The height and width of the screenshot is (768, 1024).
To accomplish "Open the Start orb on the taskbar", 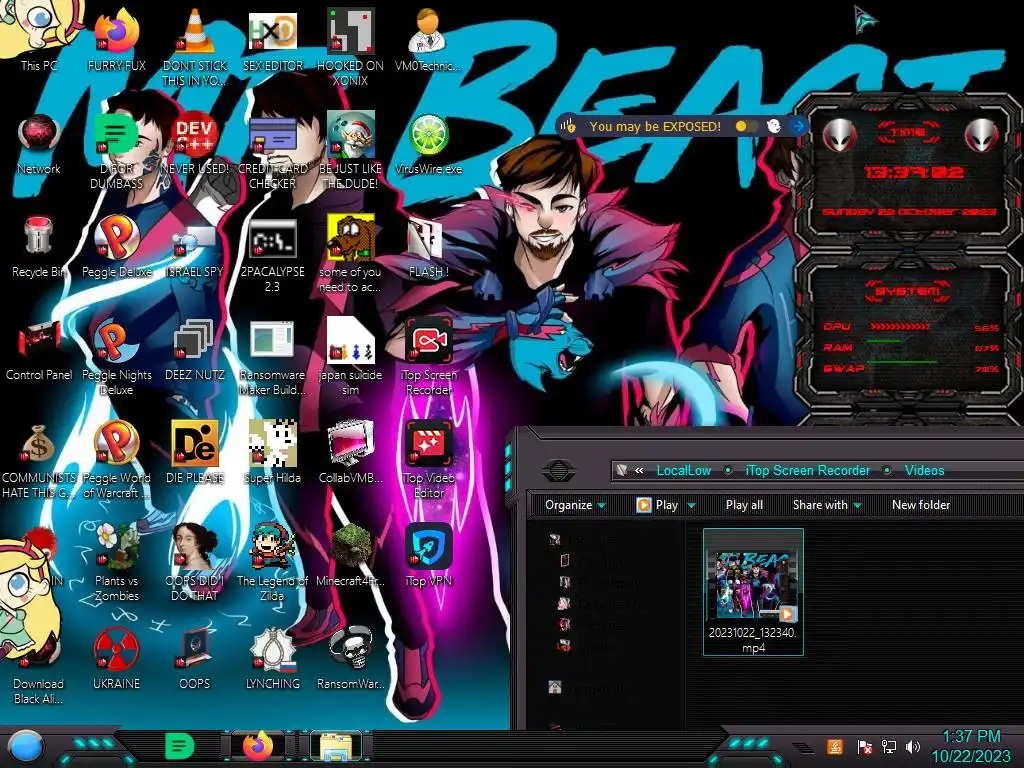I will [25, 747].
